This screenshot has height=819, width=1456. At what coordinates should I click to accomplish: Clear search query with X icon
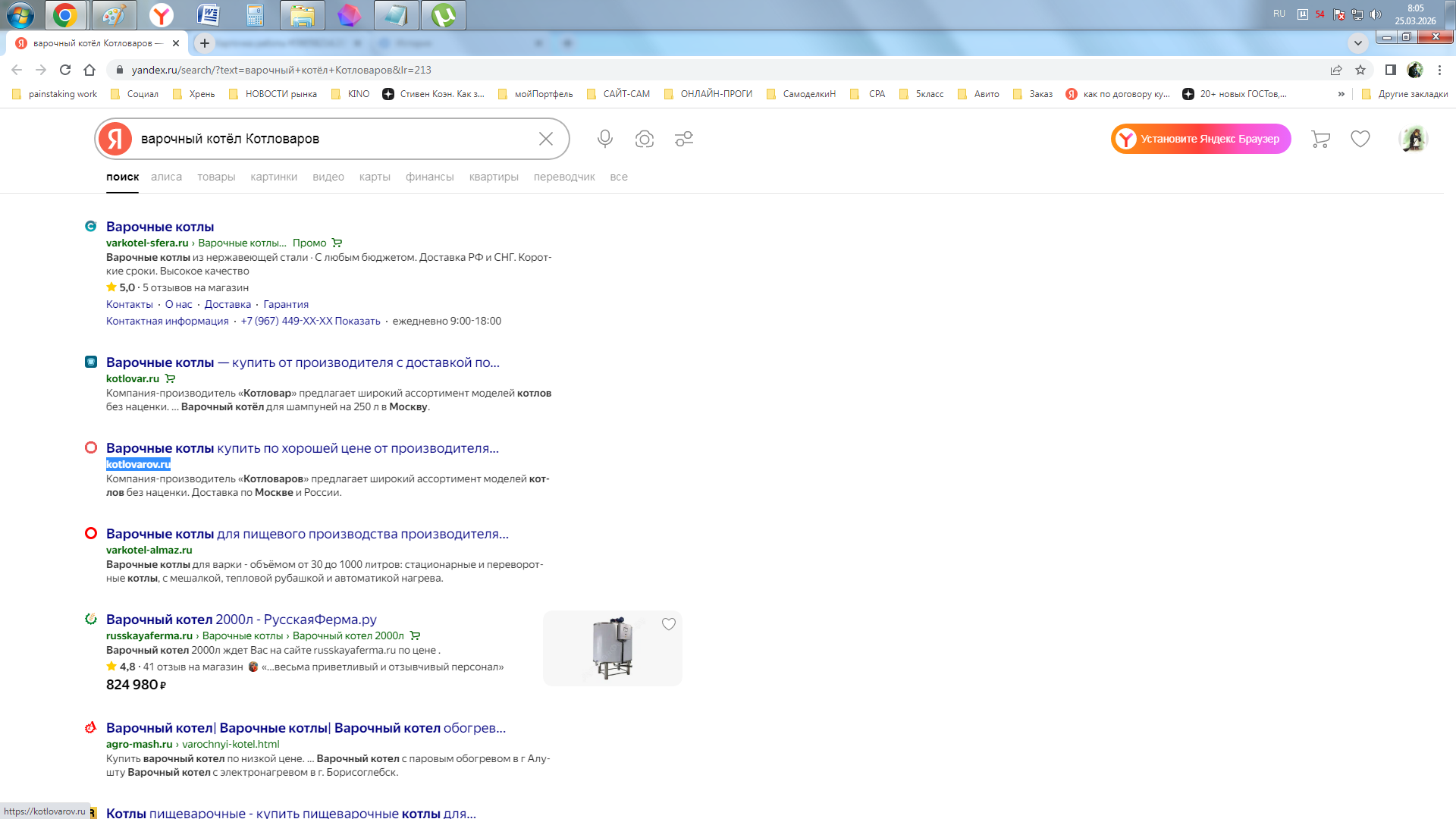545,139
